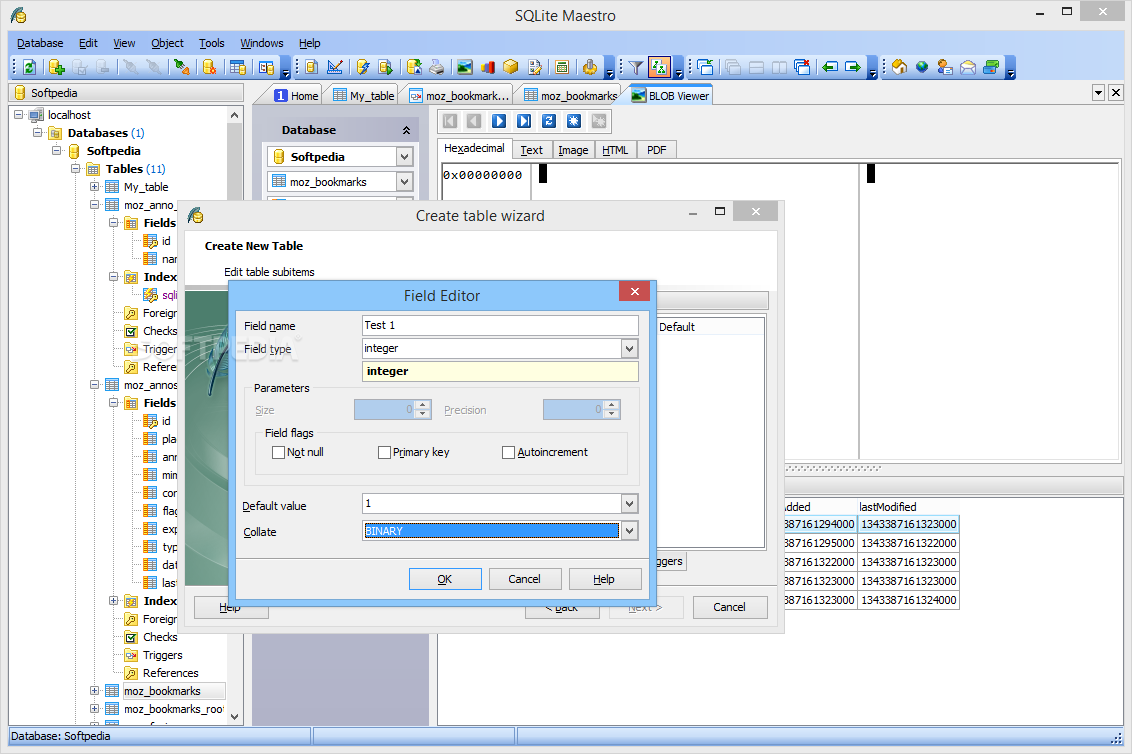1132x754 pixels.
Task: Click the explorer tree scroll down arrow
Action: point(235,716)
